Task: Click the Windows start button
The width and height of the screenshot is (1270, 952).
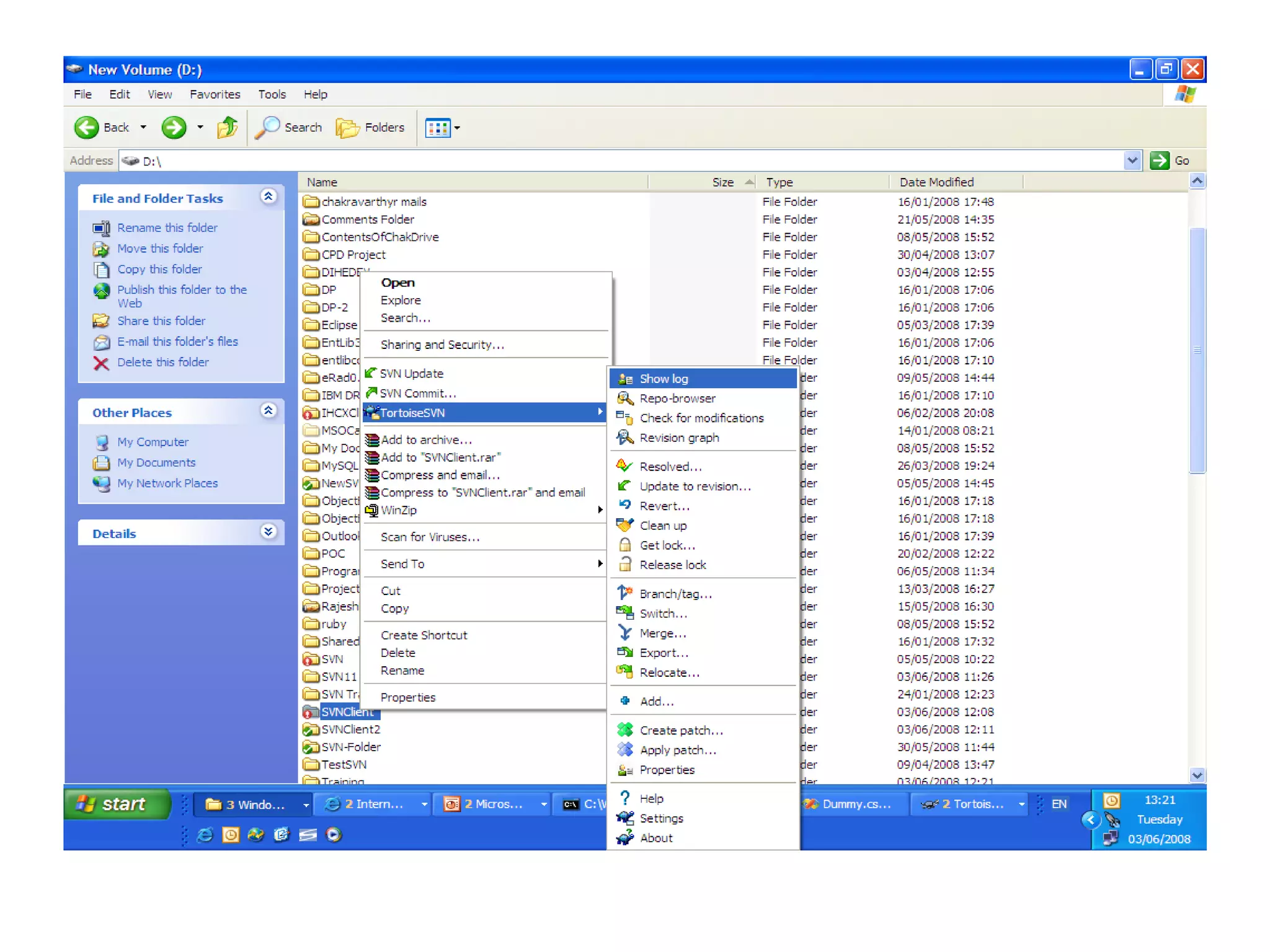Action: [116, 804]
